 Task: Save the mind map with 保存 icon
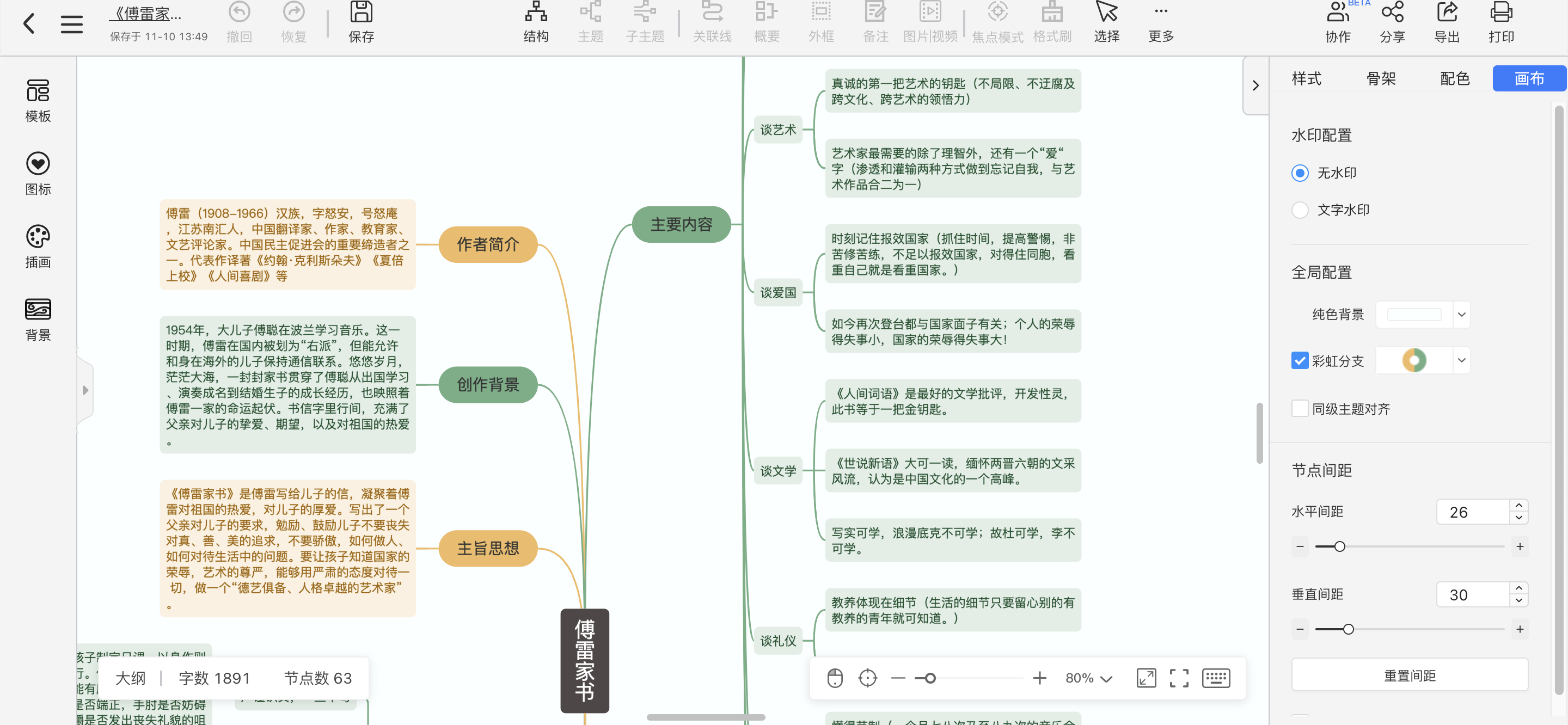(361, 22)
